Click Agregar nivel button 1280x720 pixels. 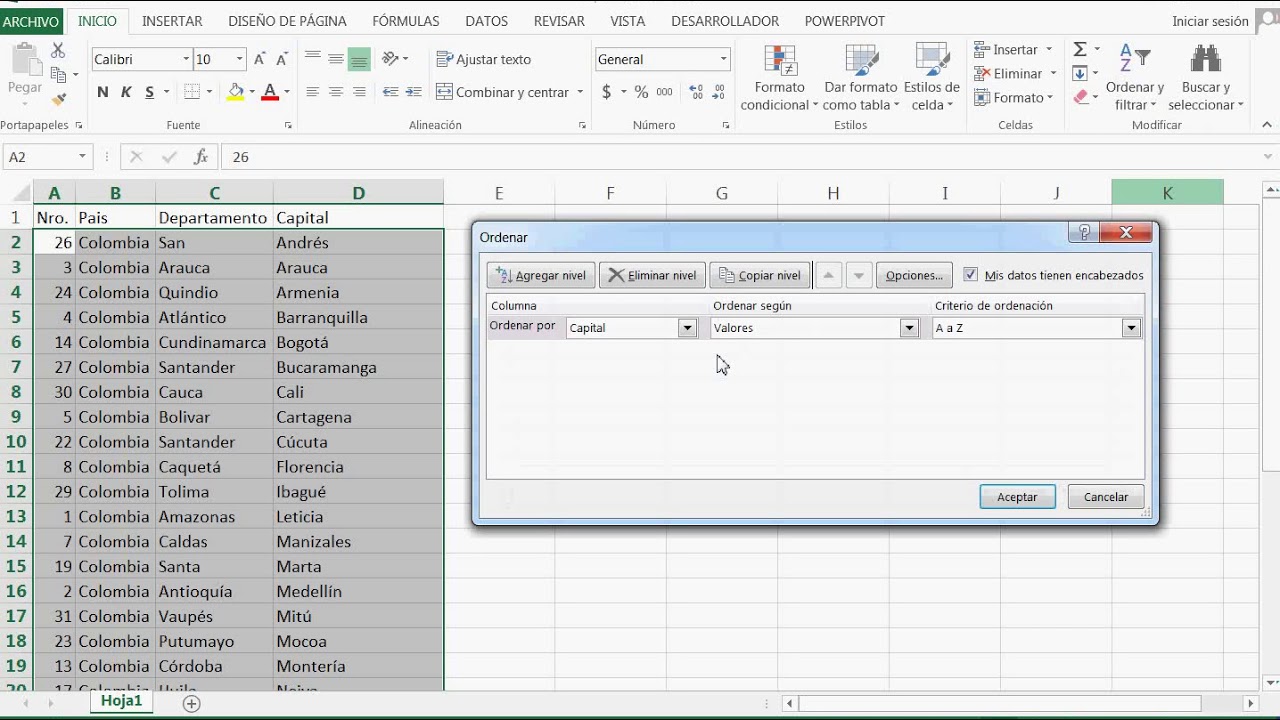541,276
